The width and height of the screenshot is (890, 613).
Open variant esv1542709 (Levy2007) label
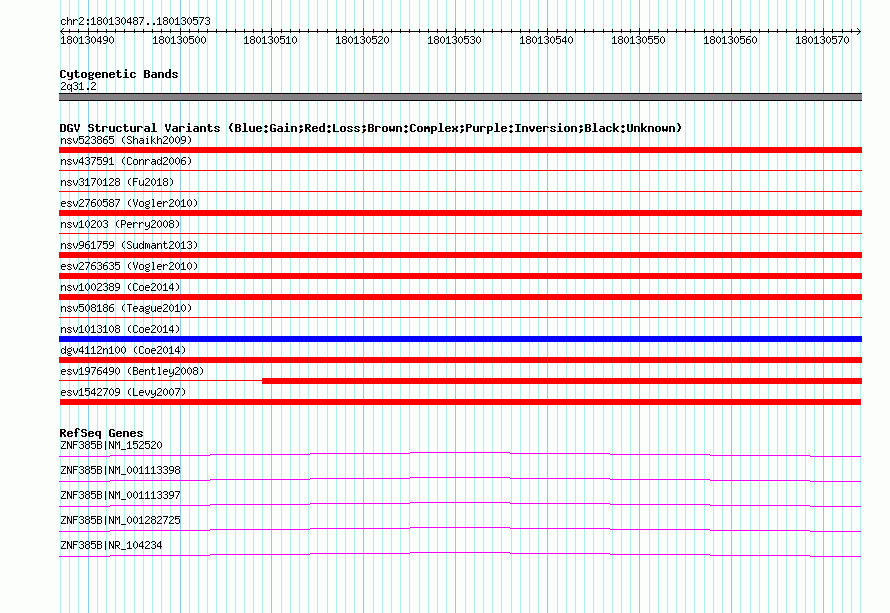tap(123, 392)
